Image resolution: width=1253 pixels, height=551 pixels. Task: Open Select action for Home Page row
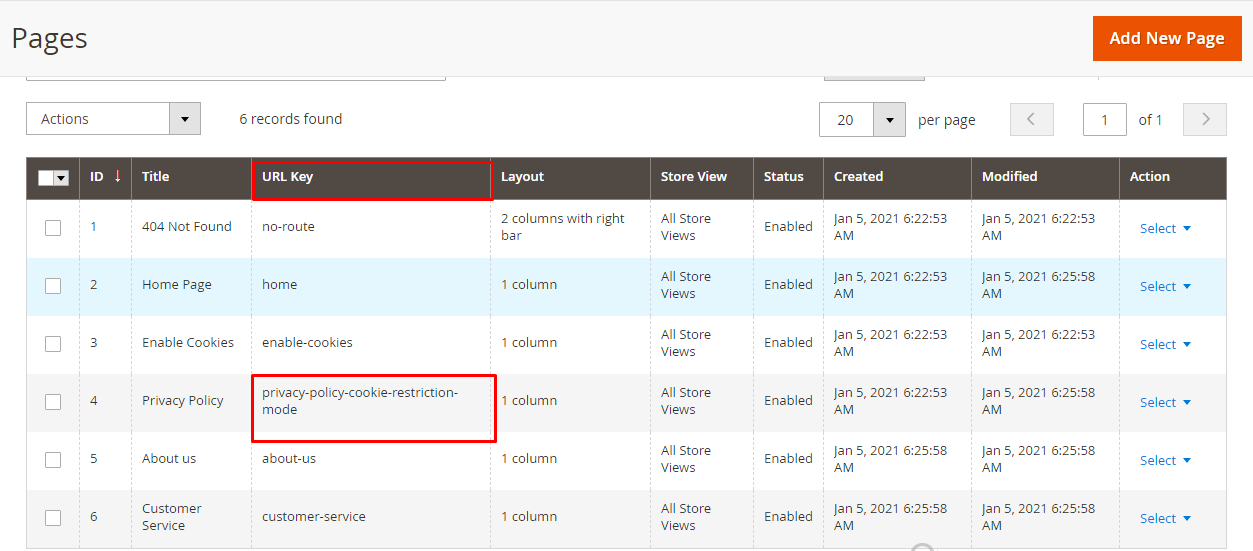tap(1165, 287)
